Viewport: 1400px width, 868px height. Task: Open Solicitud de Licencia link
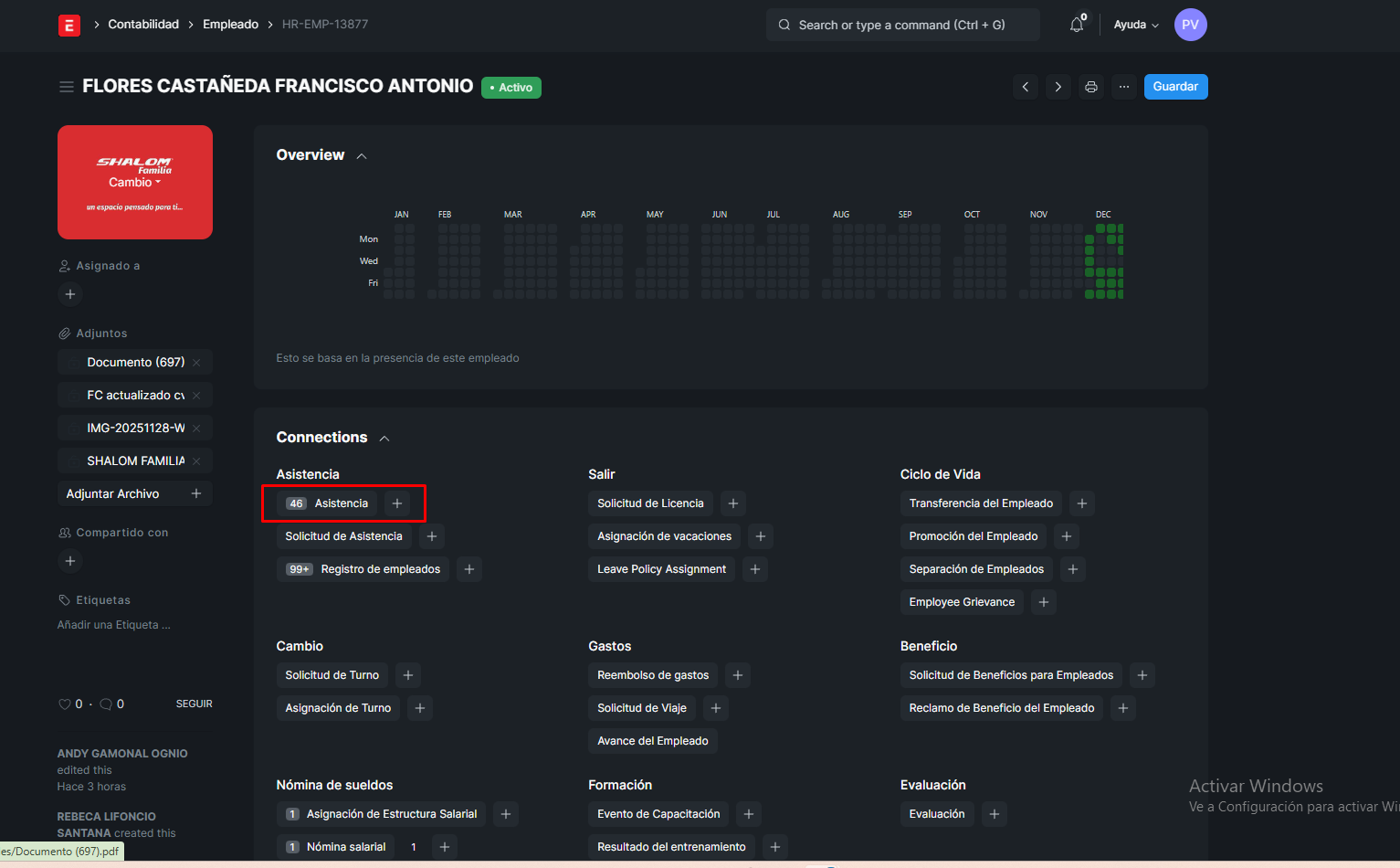tap(650, 503)
